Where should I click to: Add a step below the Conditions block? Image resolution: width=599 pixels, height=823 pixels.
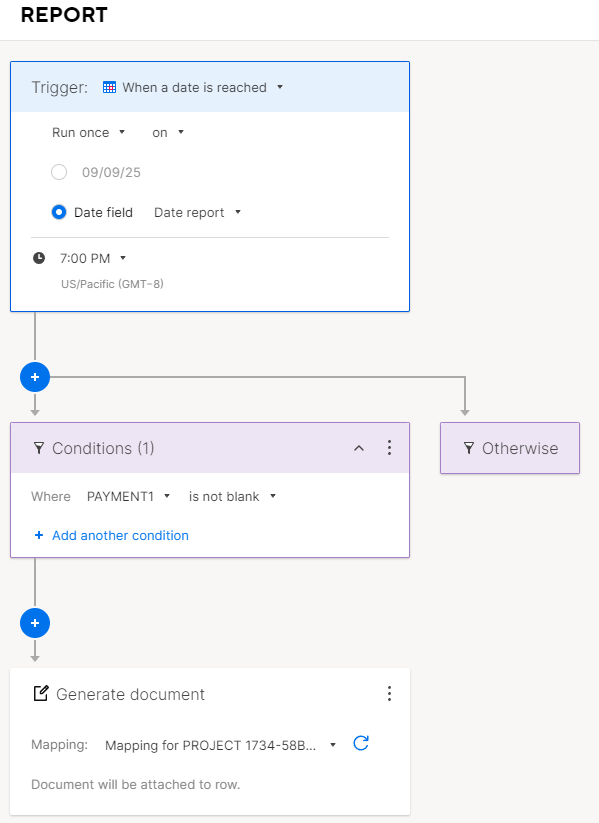(35, 623)
